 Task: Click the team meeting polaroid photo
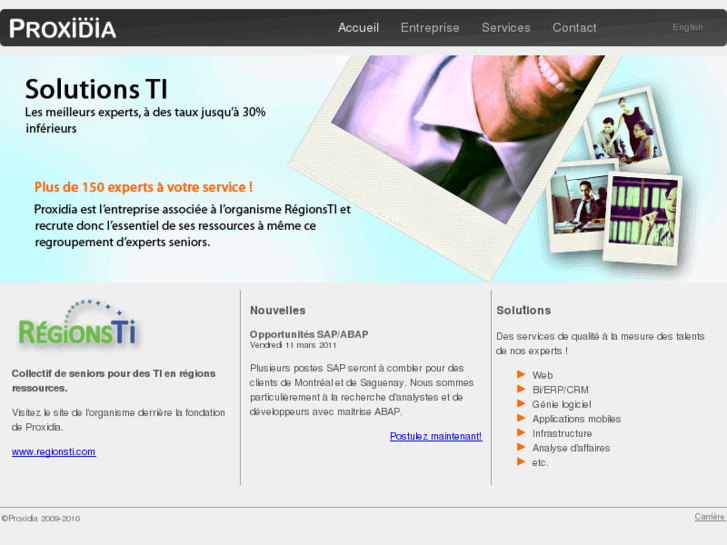(x=626, y=128)
